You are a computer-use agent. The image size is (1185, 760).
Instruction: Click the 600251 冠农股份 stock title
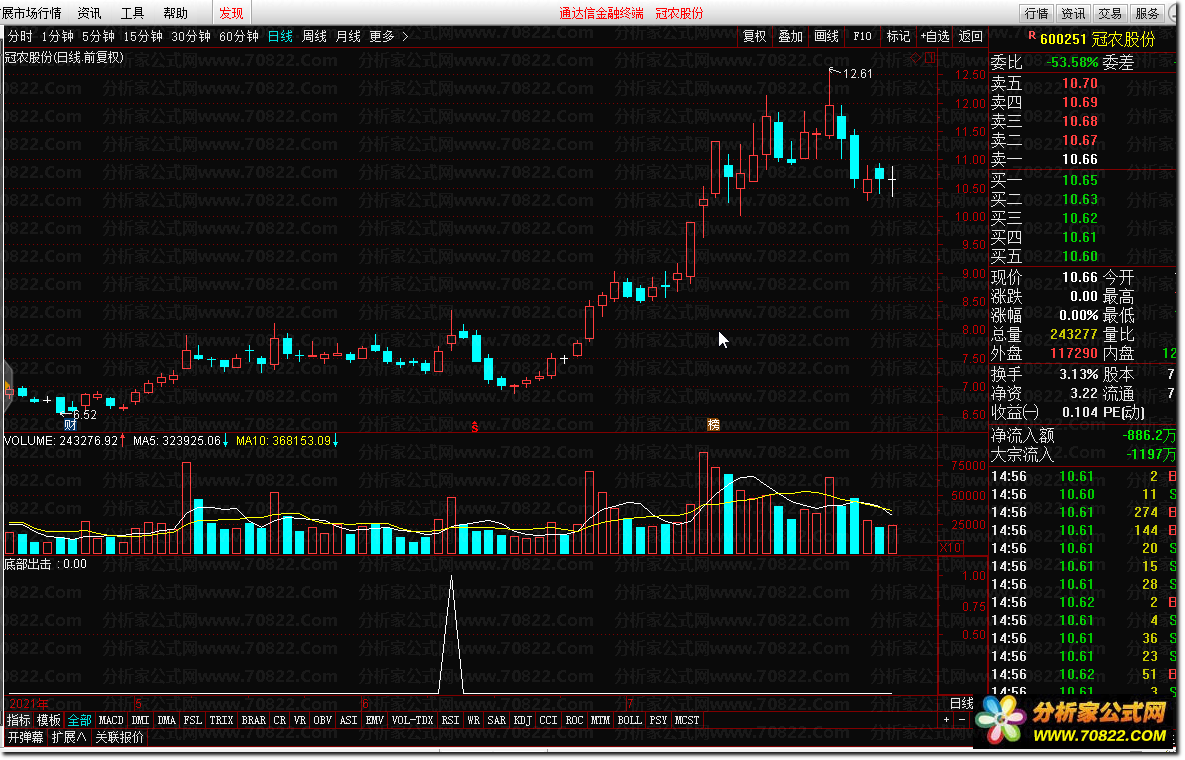[x=1097, y=39]
